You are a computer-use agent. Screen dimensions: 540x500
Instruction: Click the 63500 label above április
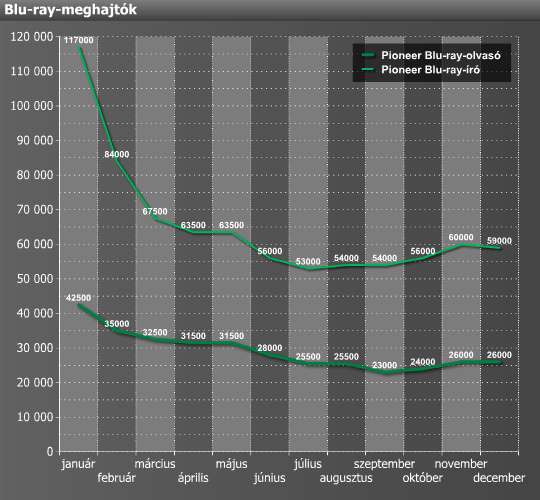(x=193, y=225)
